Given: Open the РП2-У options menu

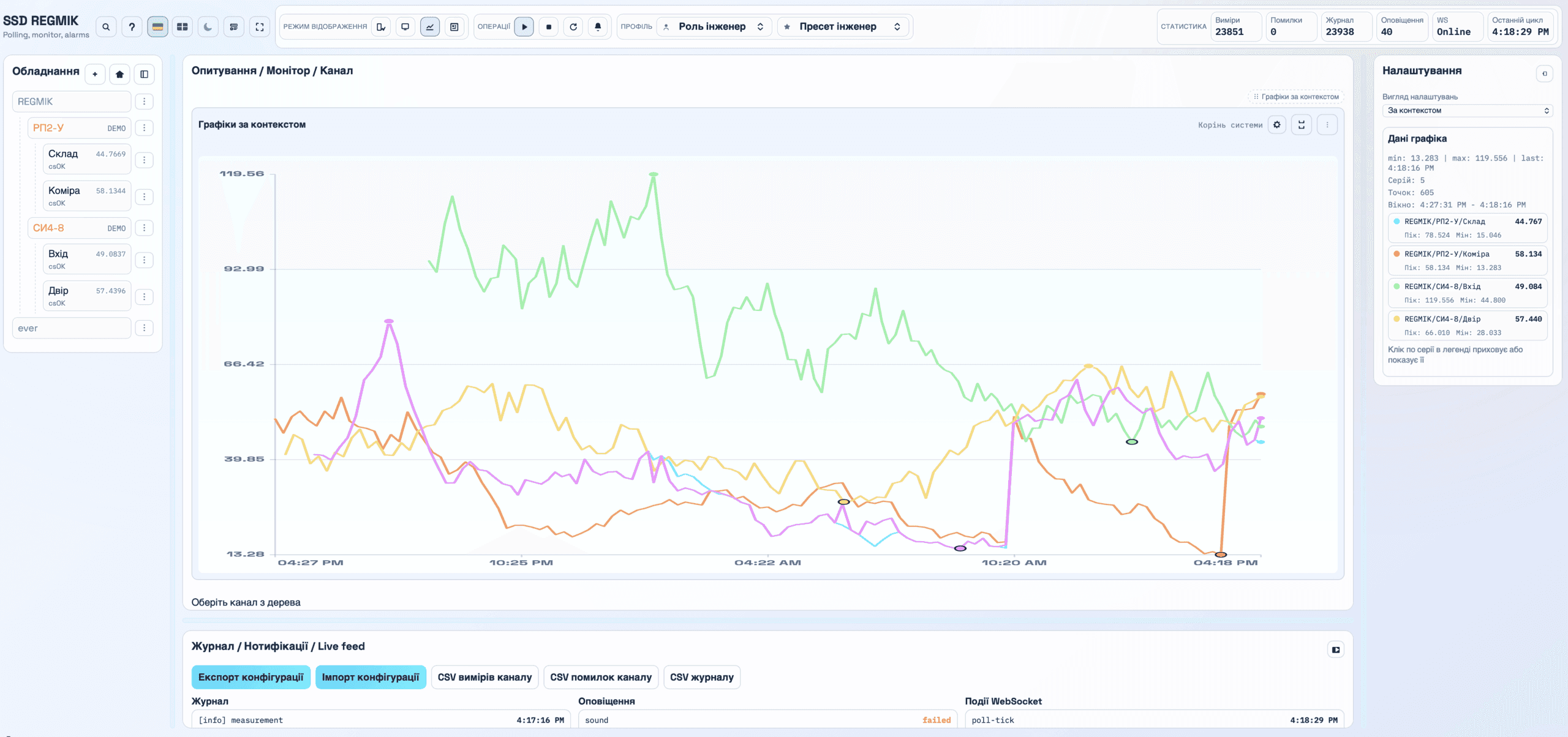Looking at the screenshot, I should point(144,128).
